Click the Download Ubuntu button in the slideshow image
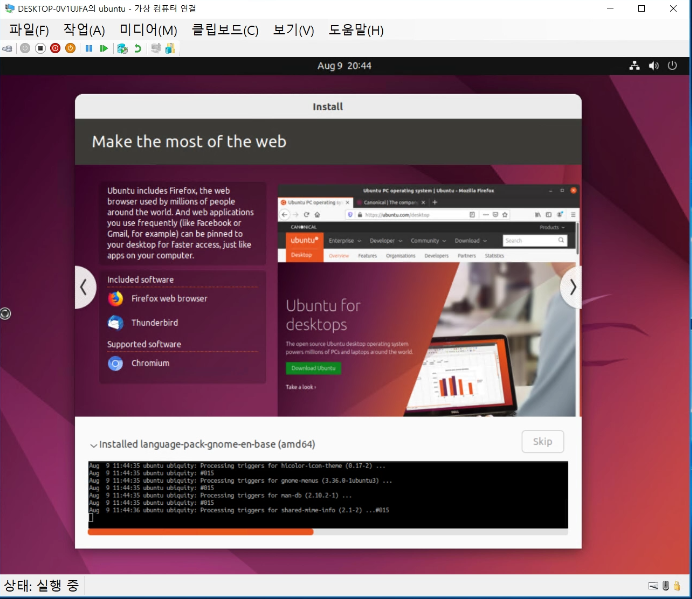Screen dimensions: 692x599 point(313,368)
